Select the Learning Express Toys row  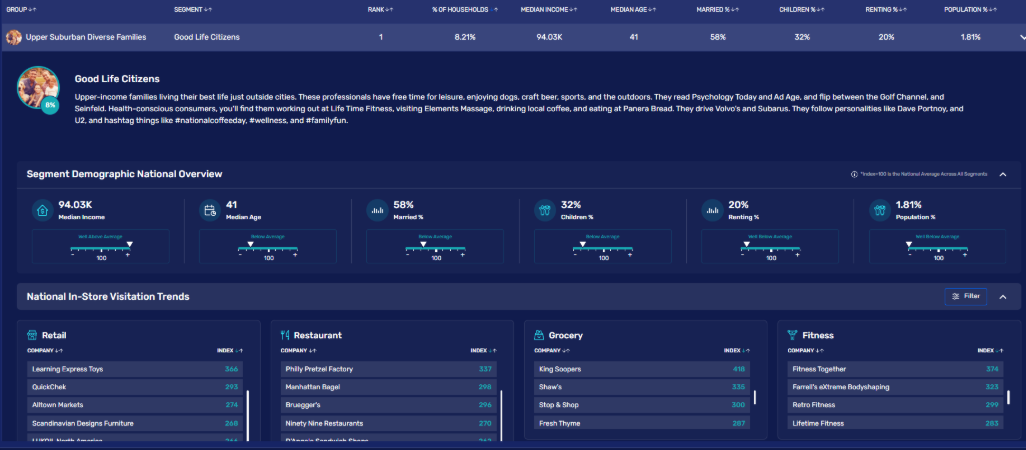135,369
